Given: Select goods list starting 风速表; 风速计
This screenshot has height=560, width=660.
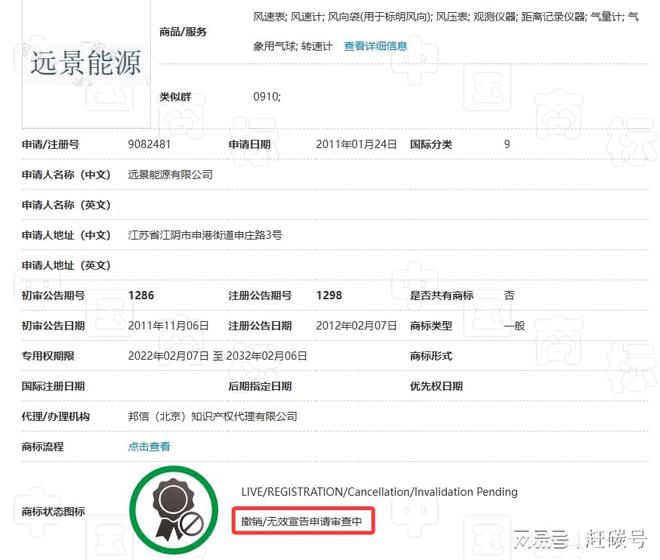Looking at the screenshot, I should click(x=445, y=17).
